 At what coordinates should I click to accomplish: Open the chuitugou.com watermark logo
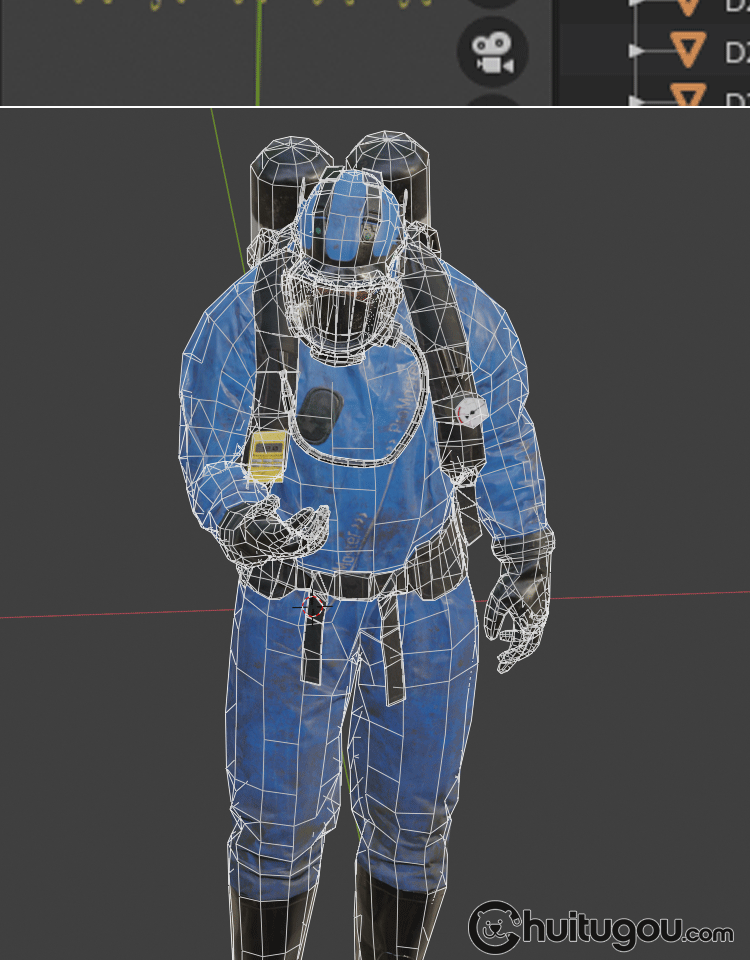[600, 928]
